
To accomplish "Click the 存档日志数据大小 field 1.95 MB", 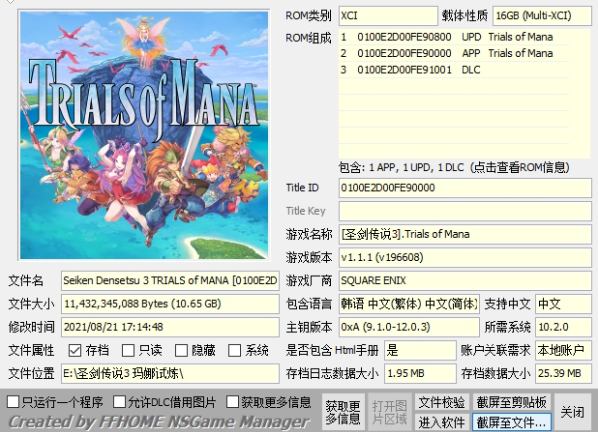I will point(420,374).
